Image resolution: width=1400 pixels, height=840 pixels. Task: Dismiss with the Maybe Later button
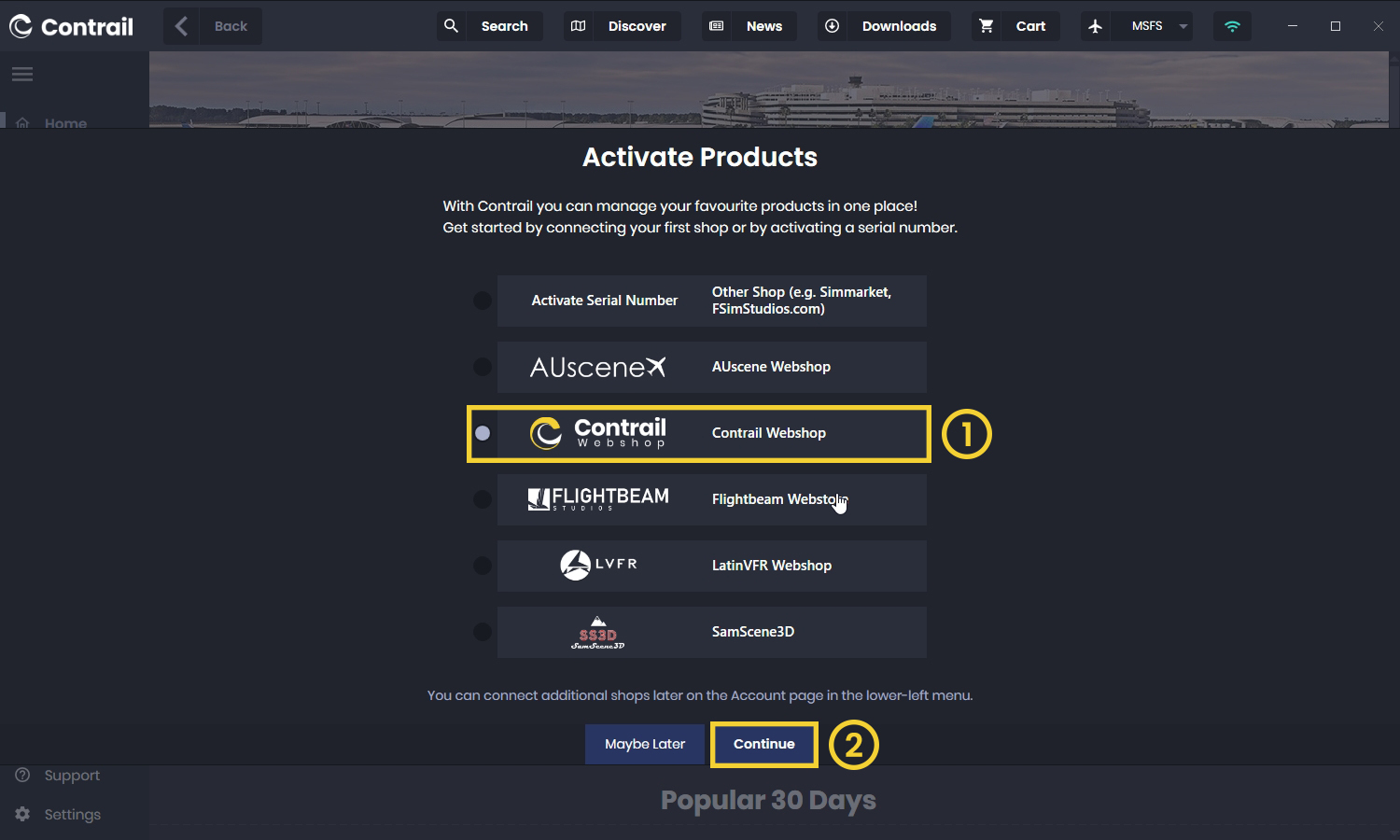pos(644,744)
